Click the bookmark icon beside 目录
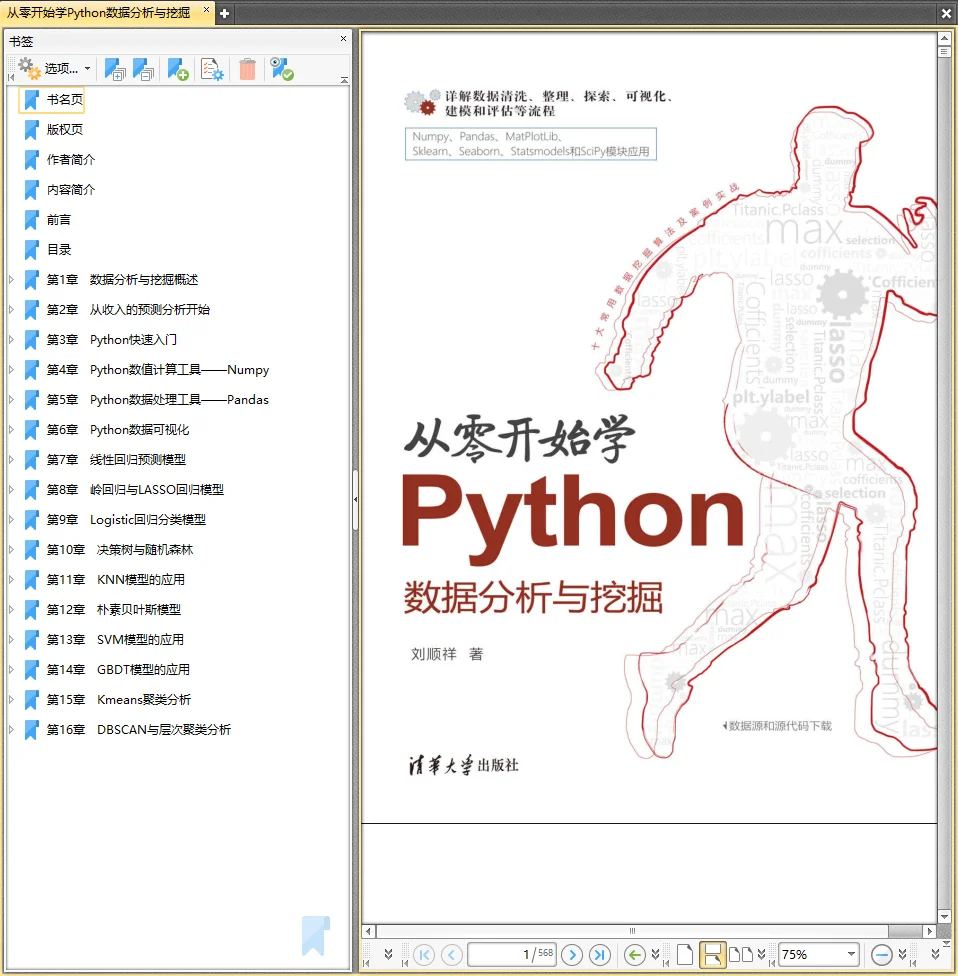This screenshot has height=976, width=958. pos(31,250)
